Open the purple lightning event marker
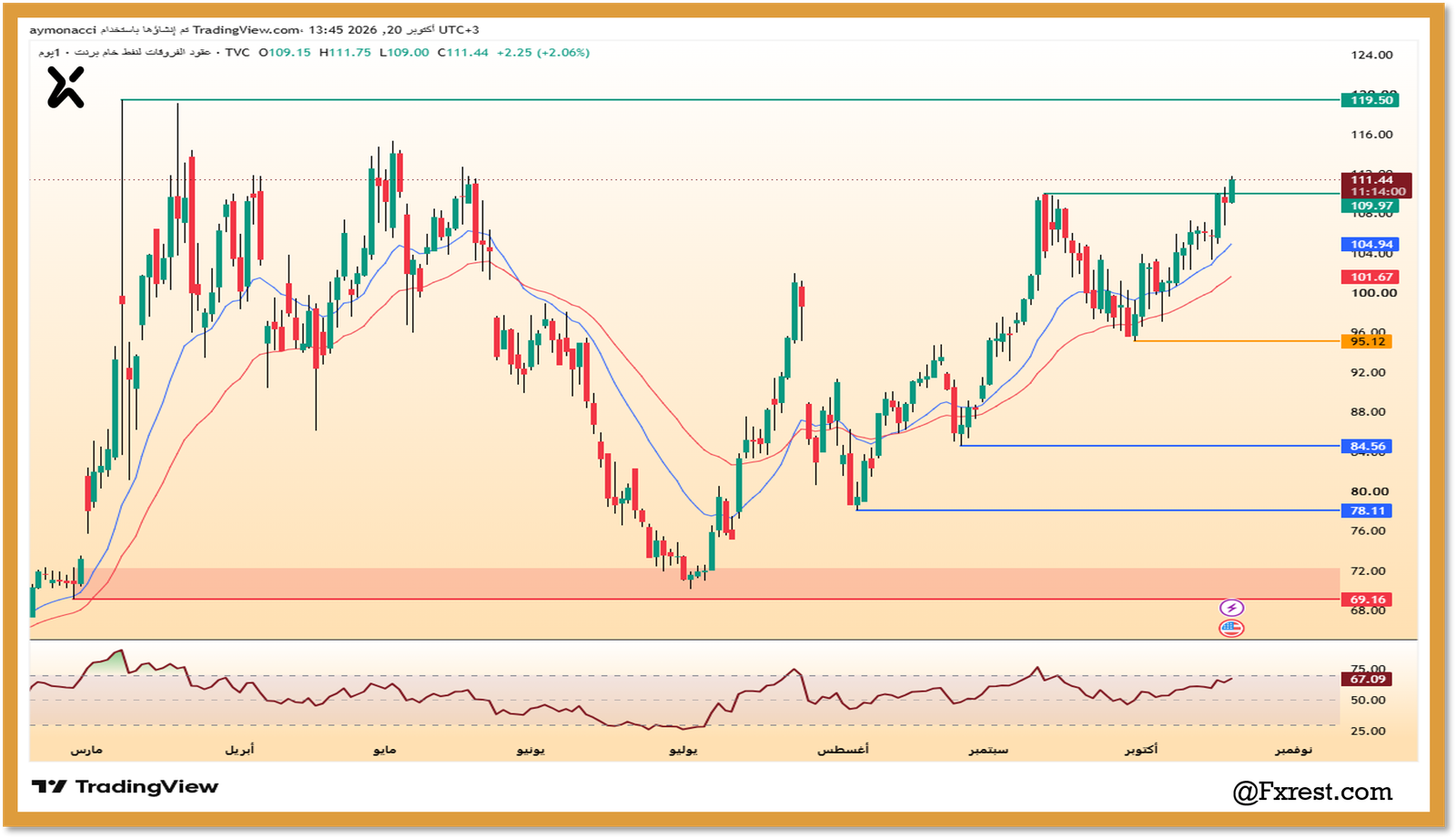 [1231, 608]
